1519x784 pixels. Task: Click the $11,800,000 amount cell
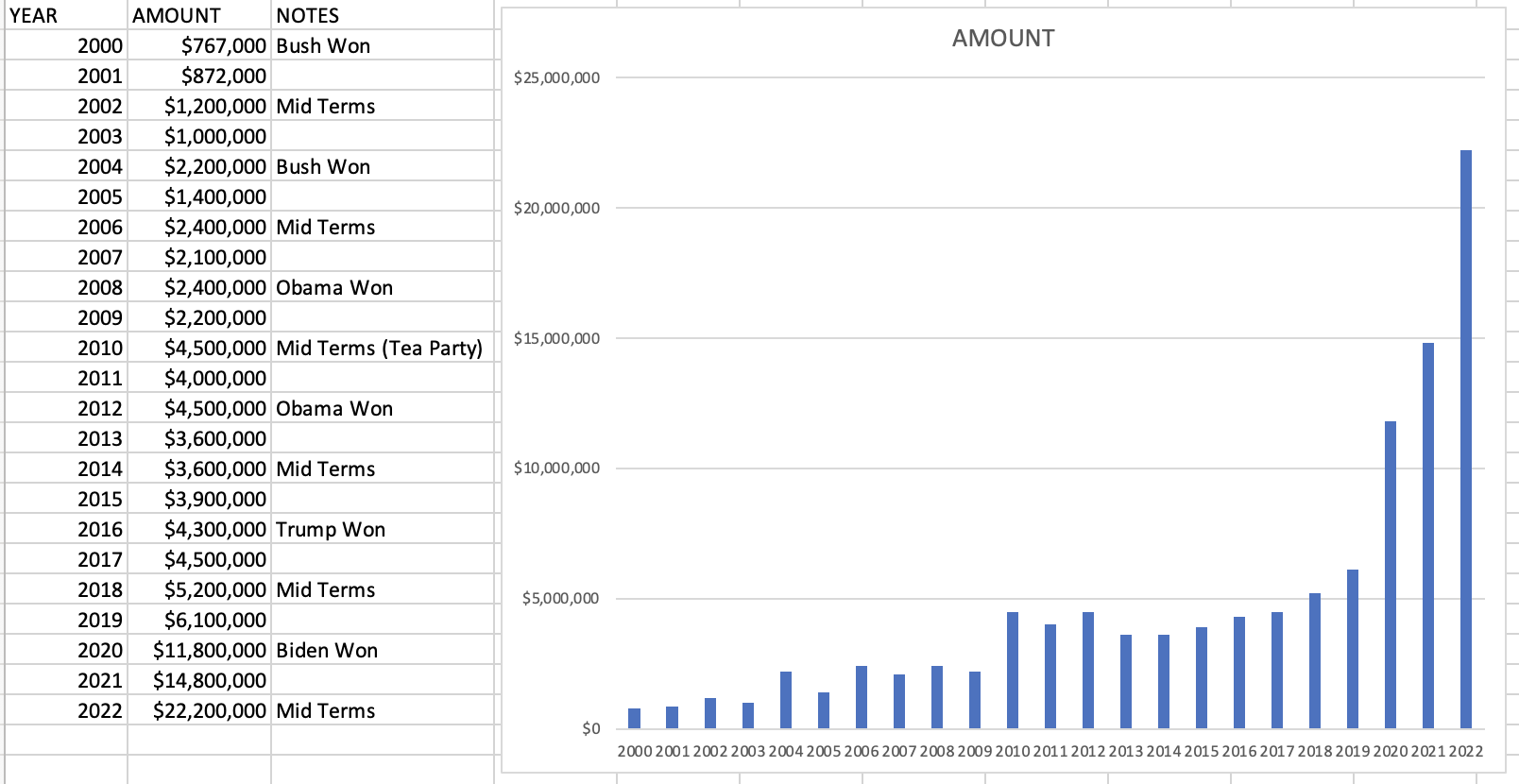click(x=209, y=650)
